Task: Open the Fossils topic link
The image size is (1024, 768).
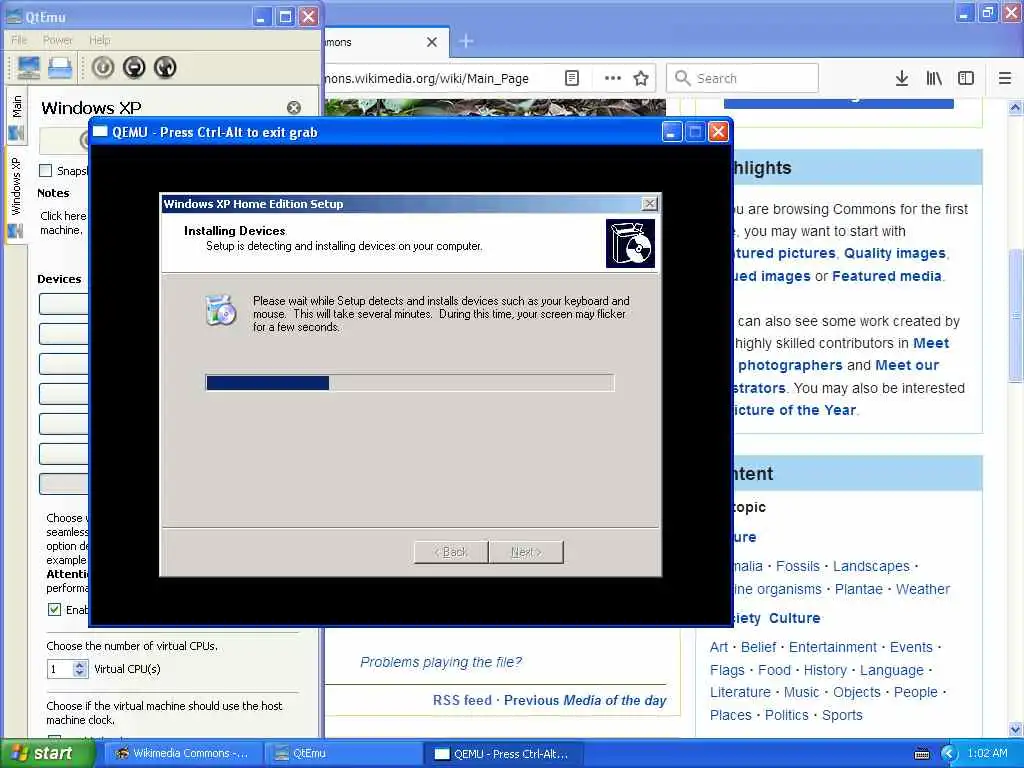Action: click(x=797, y=566)
